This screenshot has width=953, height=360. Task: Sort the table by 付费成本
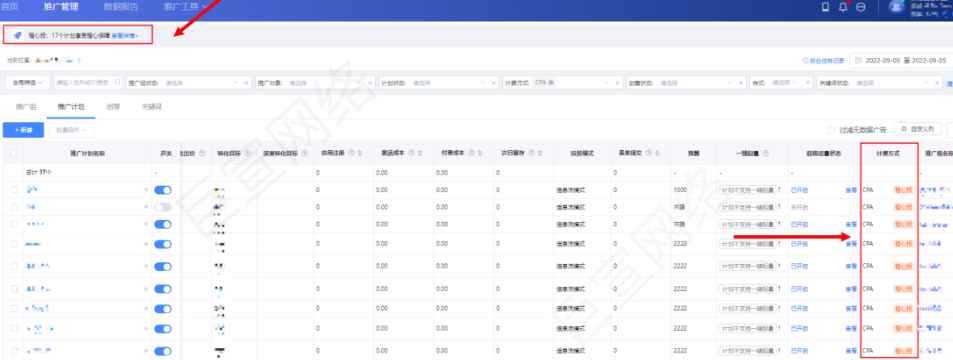coord(480,153)
